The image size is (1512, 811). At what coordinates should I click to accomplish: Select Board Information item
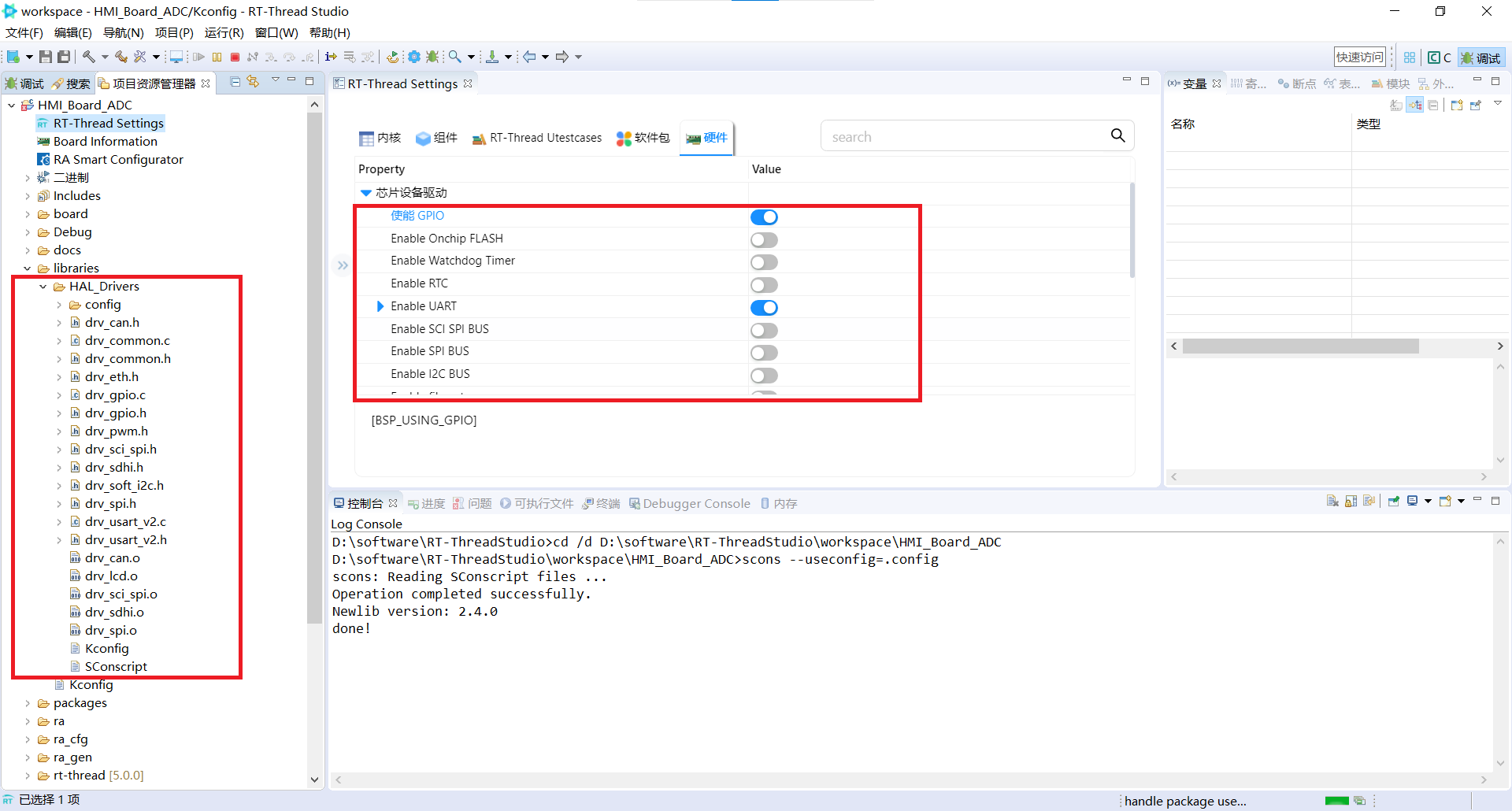coord(106,142)
